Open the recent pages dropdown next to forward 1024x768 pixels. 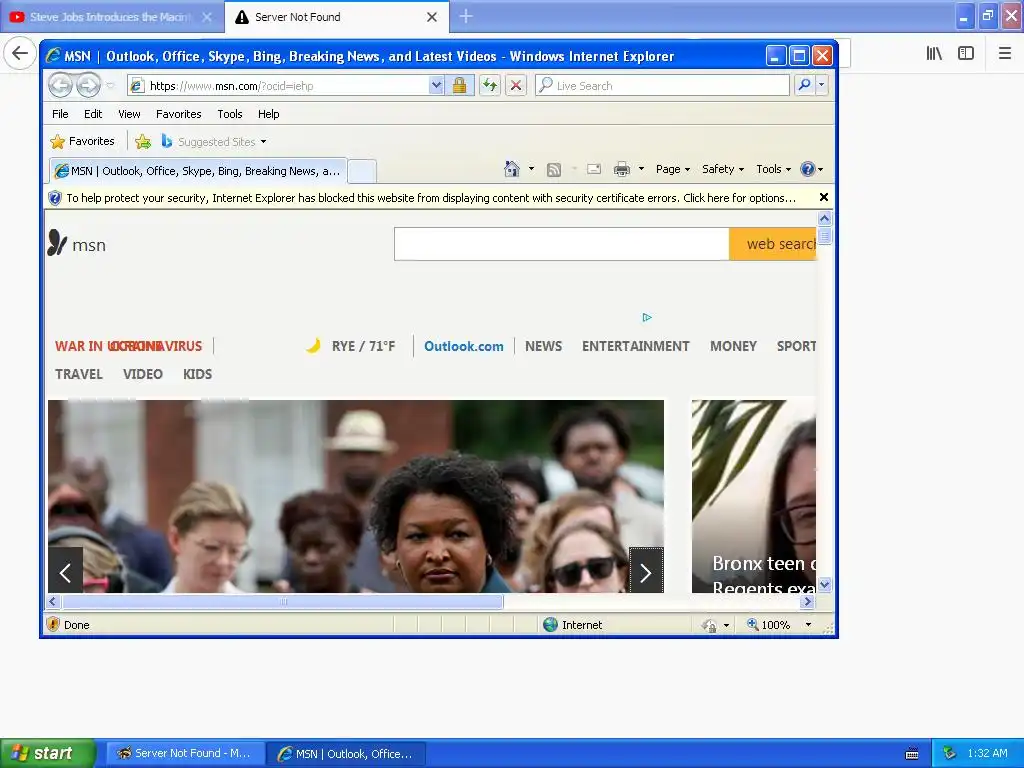[x=110, y=86]
